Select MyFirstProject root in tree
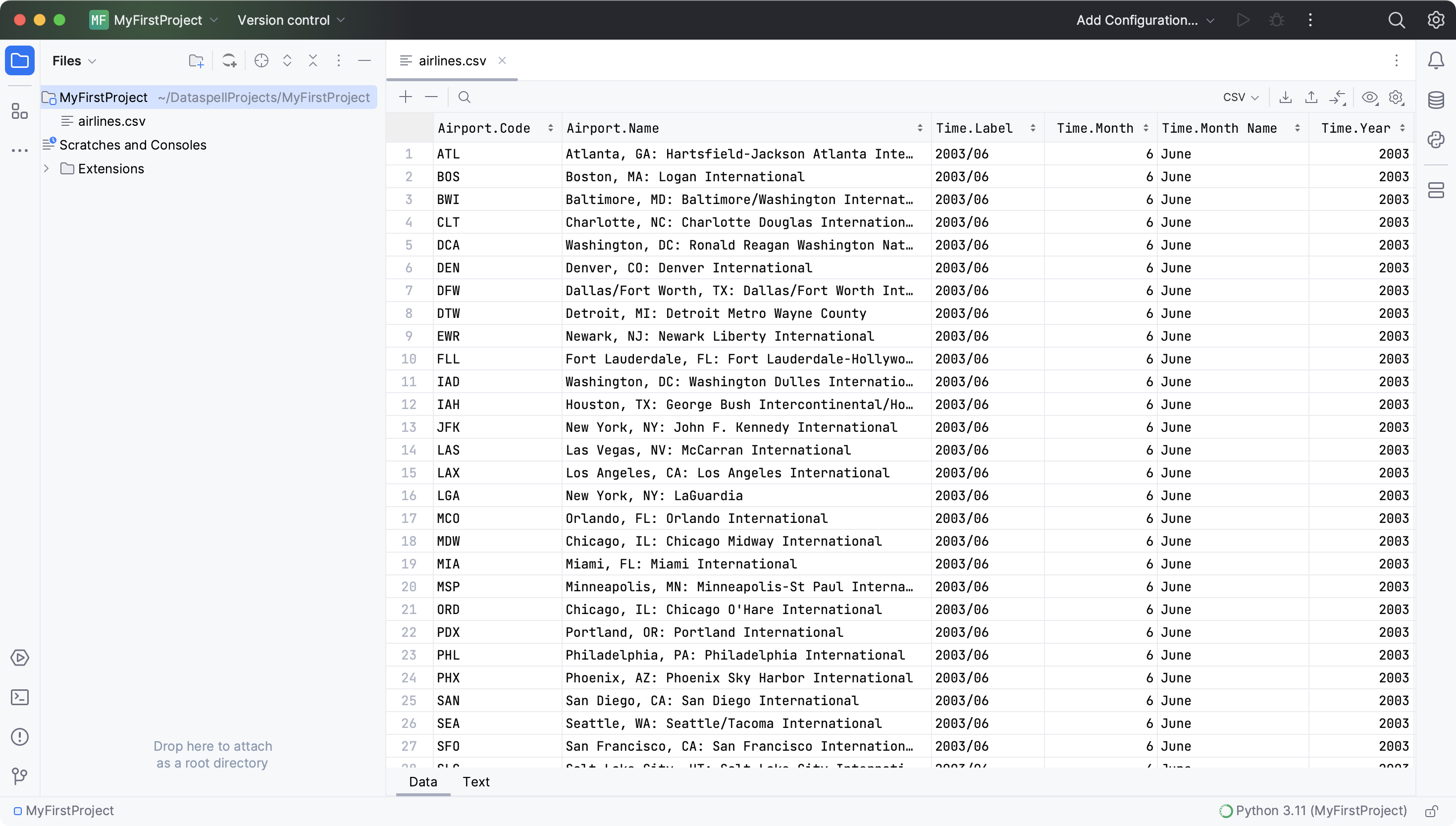This screenshot has height=826, width=1456. pos(208,97)
